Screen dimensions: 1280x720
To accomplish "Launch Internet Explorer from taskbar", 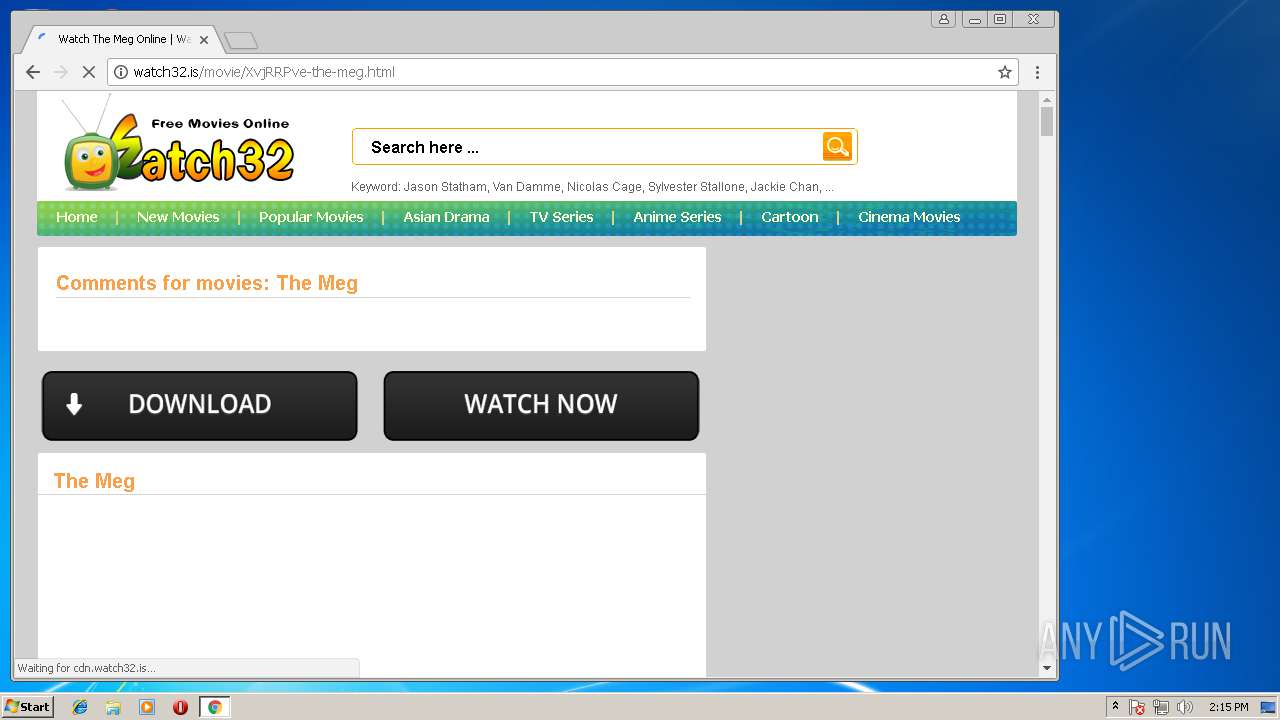I will [x=80, y=707].
